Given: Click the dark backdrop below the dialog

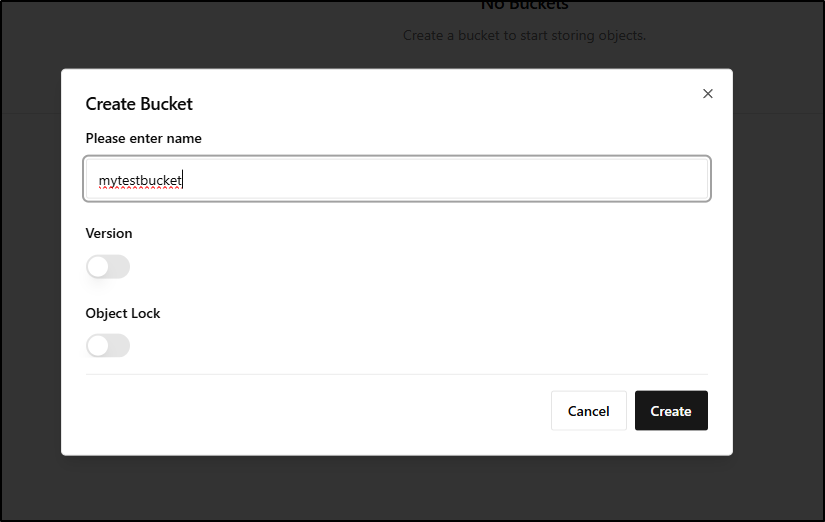Looking at the screenshot, I should [x=400, y=488].
